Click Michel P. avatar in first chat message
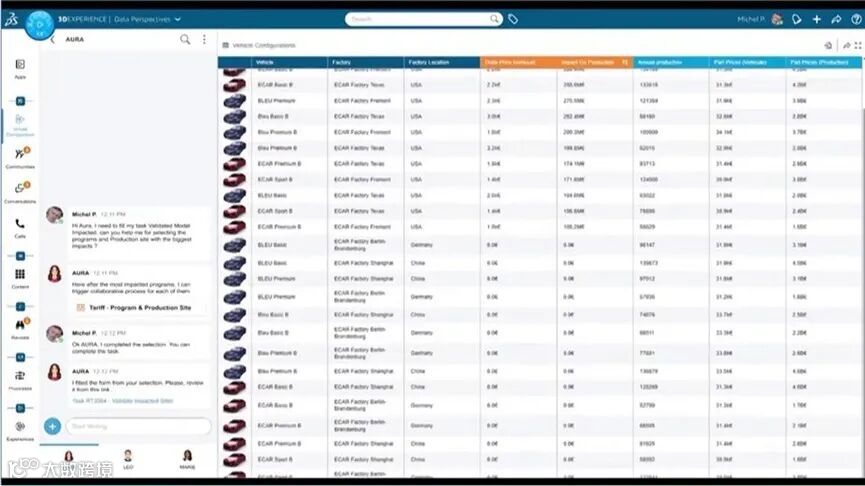This screenshot has height=486, width=865. (55, 215)
